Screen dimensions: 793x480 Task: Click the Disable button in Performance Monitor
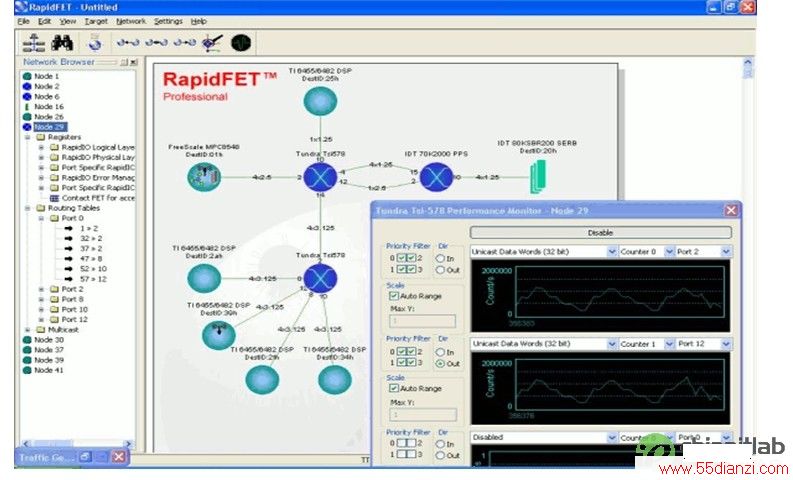pyautogui.click(x=600, y=233)
